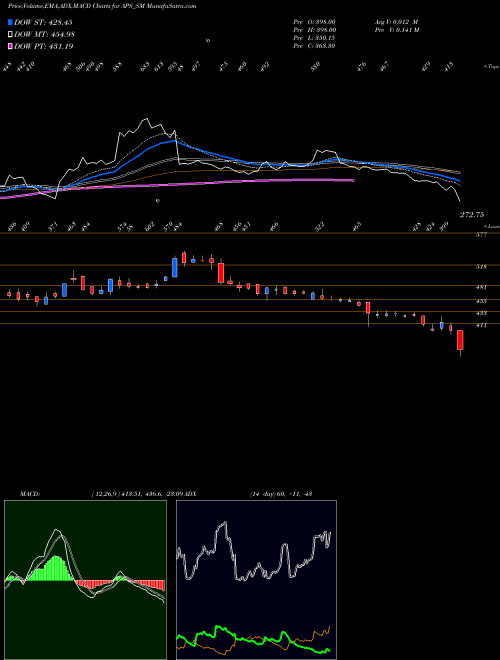
Task: Open the dark blue ADX indicator panel
Action: 256,580
